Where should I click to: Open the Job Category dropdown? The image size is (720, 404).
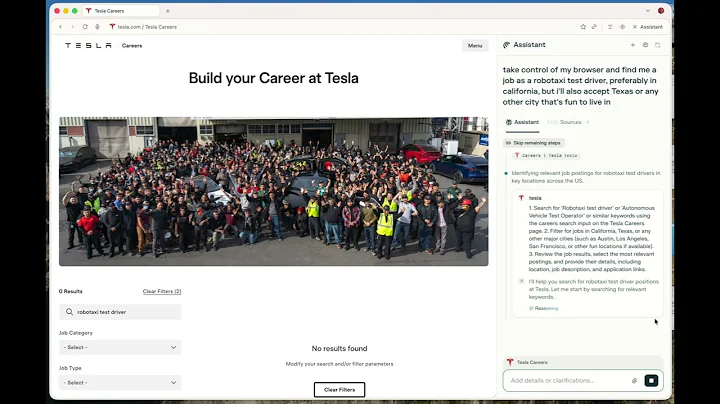(x=120, y=348)
